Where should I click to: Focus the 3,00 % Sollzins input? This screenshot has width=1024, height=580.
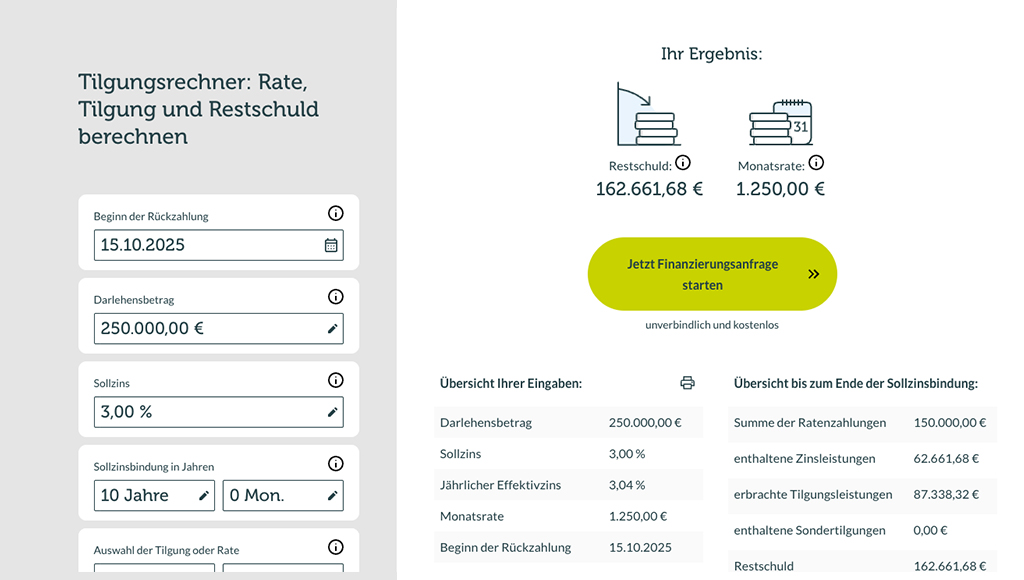tap(205, 412)
